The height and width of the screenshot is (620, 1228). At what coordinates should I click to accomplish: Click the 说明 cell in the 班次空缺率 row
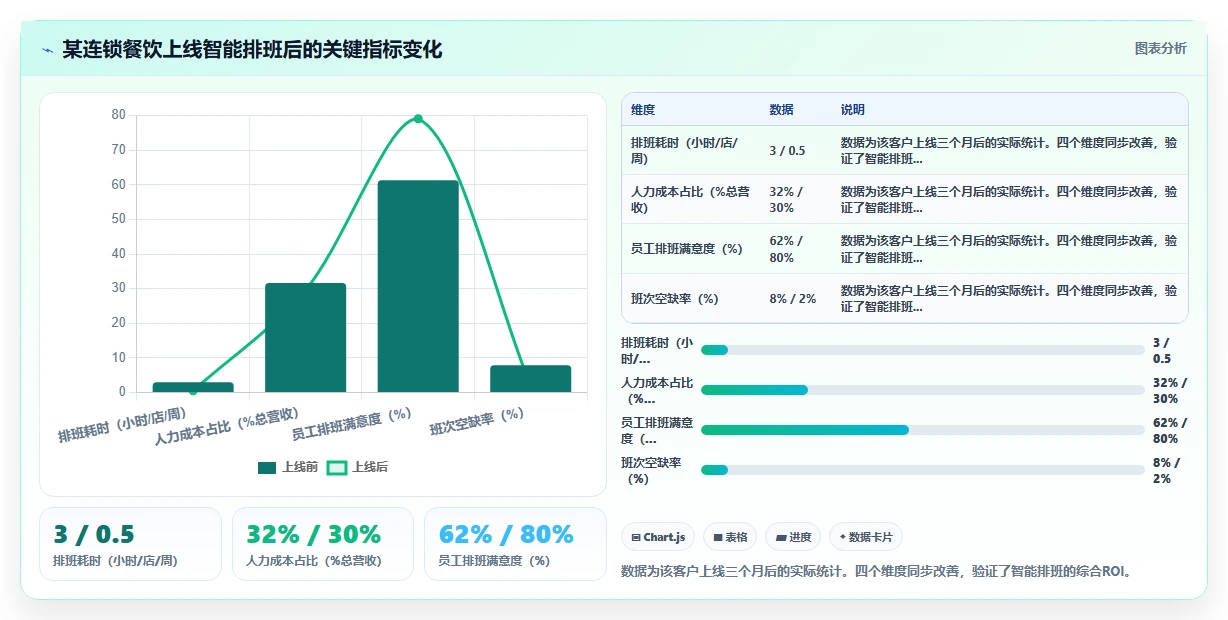1009,299
